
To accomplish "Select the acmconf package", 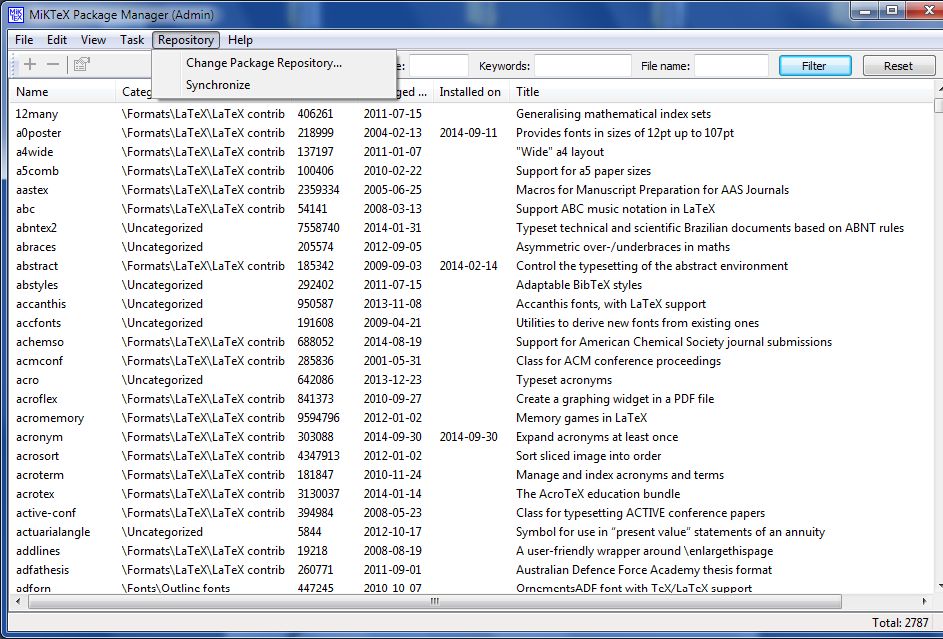I will click(x=39, y=361).
